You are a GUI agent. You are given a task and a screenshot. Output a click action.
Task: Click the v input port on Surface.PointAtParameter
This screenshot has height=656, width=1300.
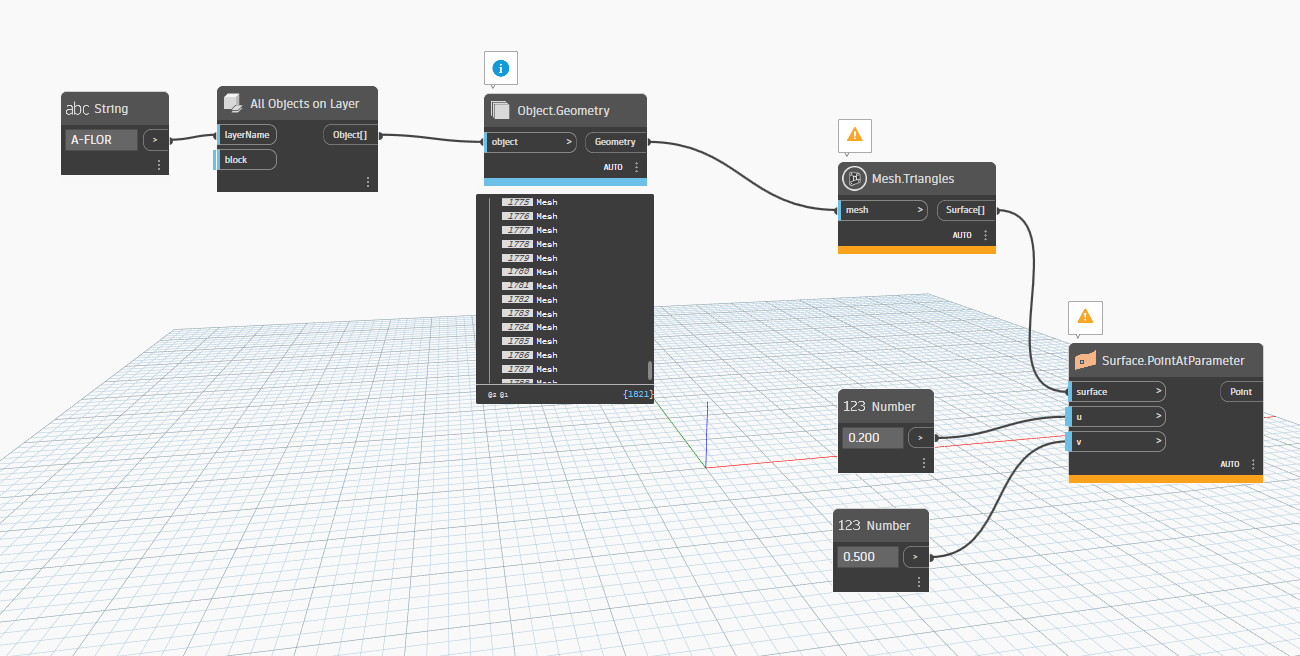coord(1117,441)
